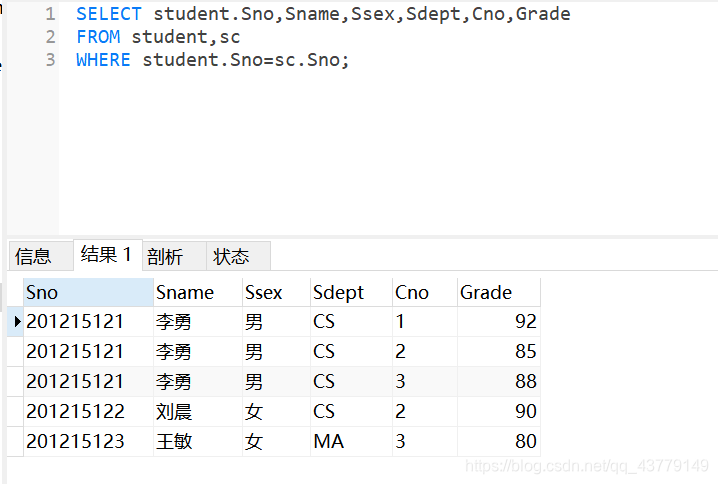Image resolution: width=718 pixels, height=484 pixels.
Task: Select Sno cell of row with grade 92
Action: click(x=88, y=322)
